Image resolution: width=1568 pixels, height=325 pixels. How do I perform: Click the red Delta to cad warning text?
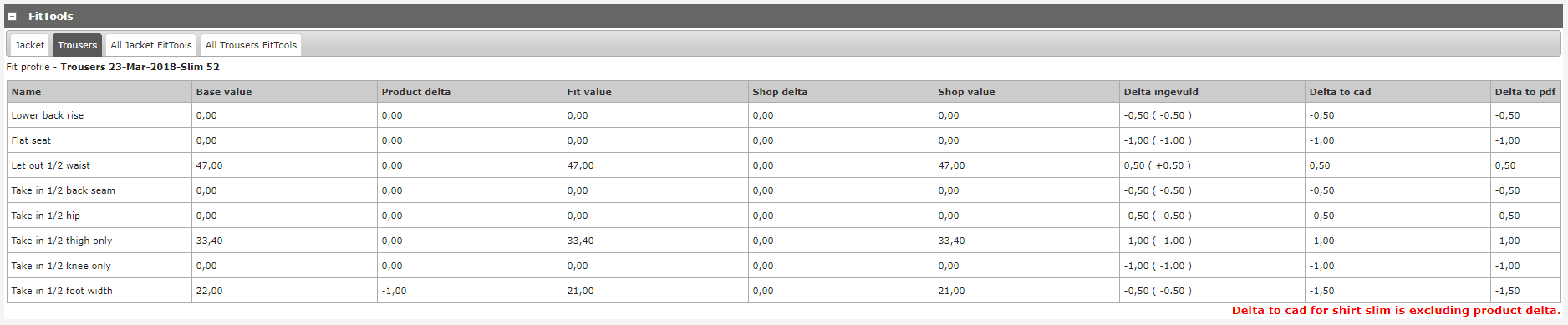[x=1396, y=310]
